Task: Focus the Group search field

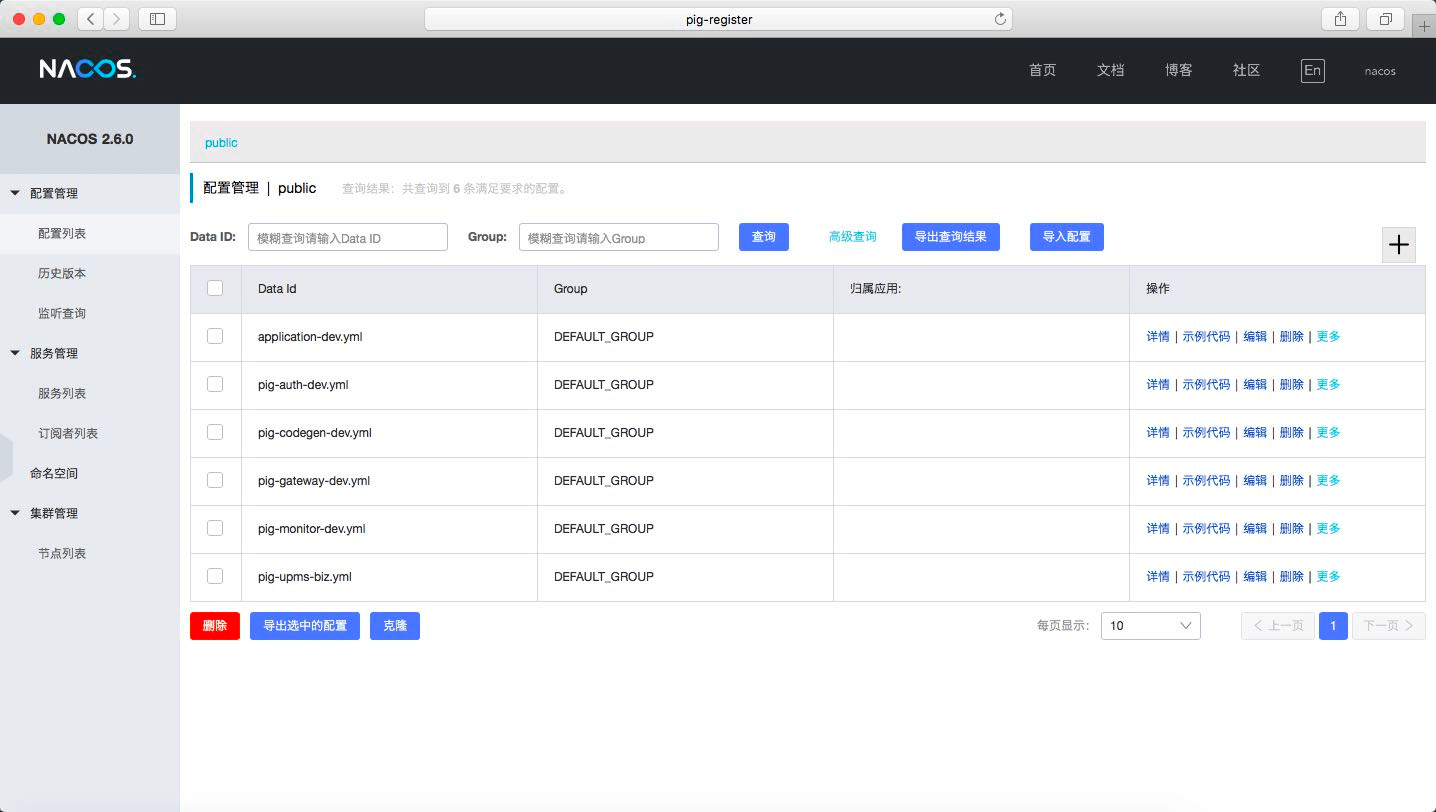Action: [619, 237]
